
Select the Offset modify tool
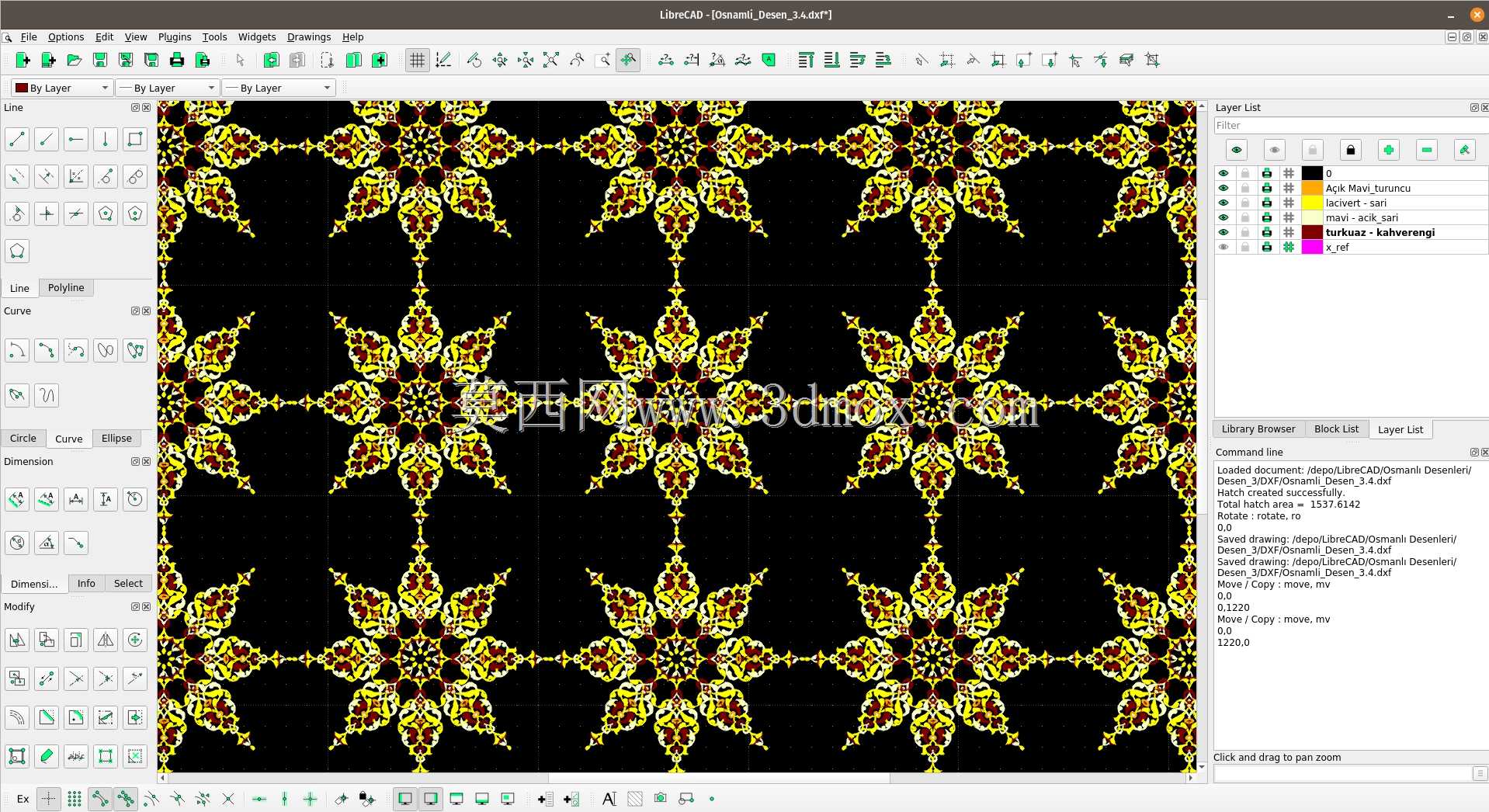point(17,717)
